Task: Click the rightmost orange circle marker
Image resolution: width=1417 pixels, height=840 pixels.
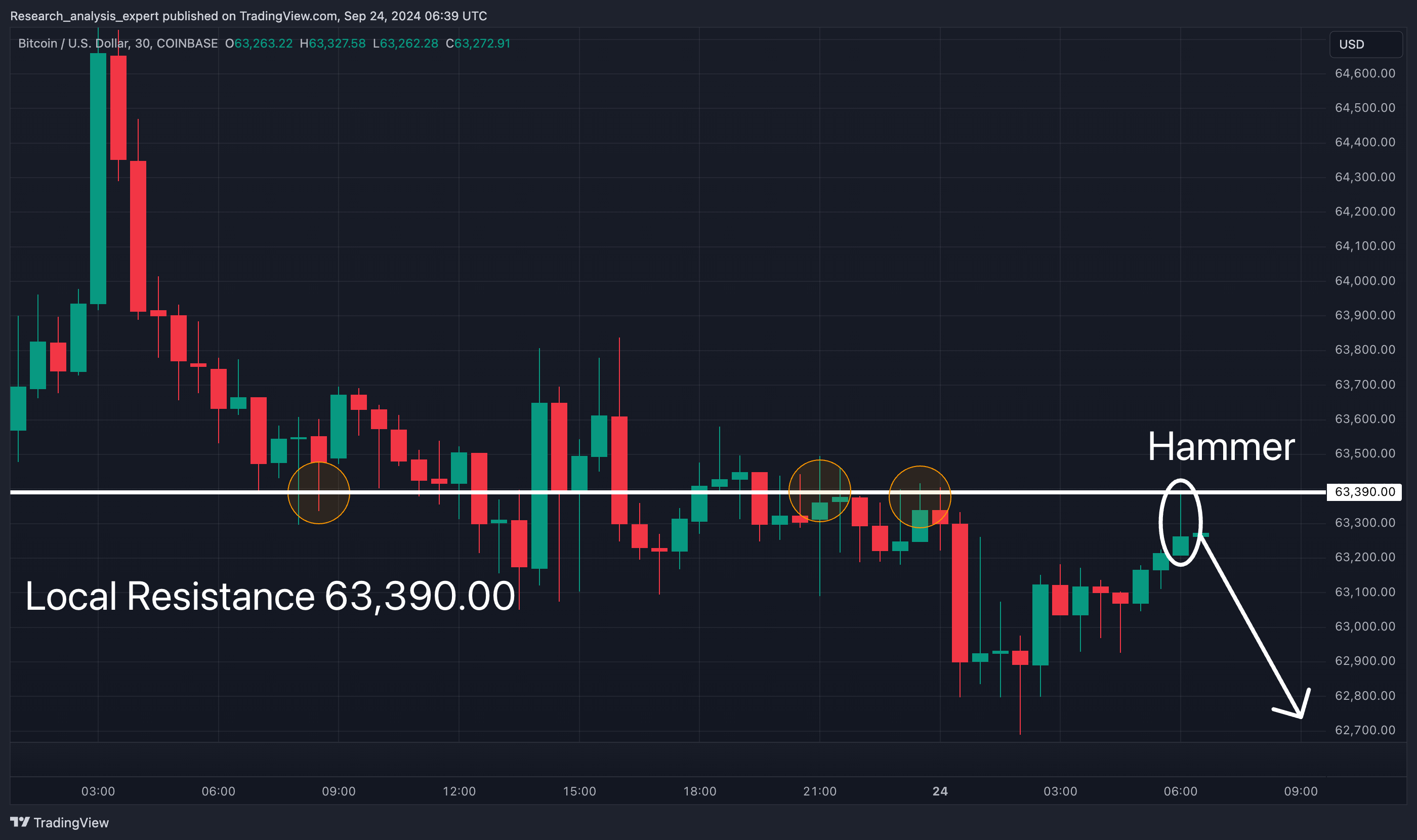Action: (x=920, y=496)
